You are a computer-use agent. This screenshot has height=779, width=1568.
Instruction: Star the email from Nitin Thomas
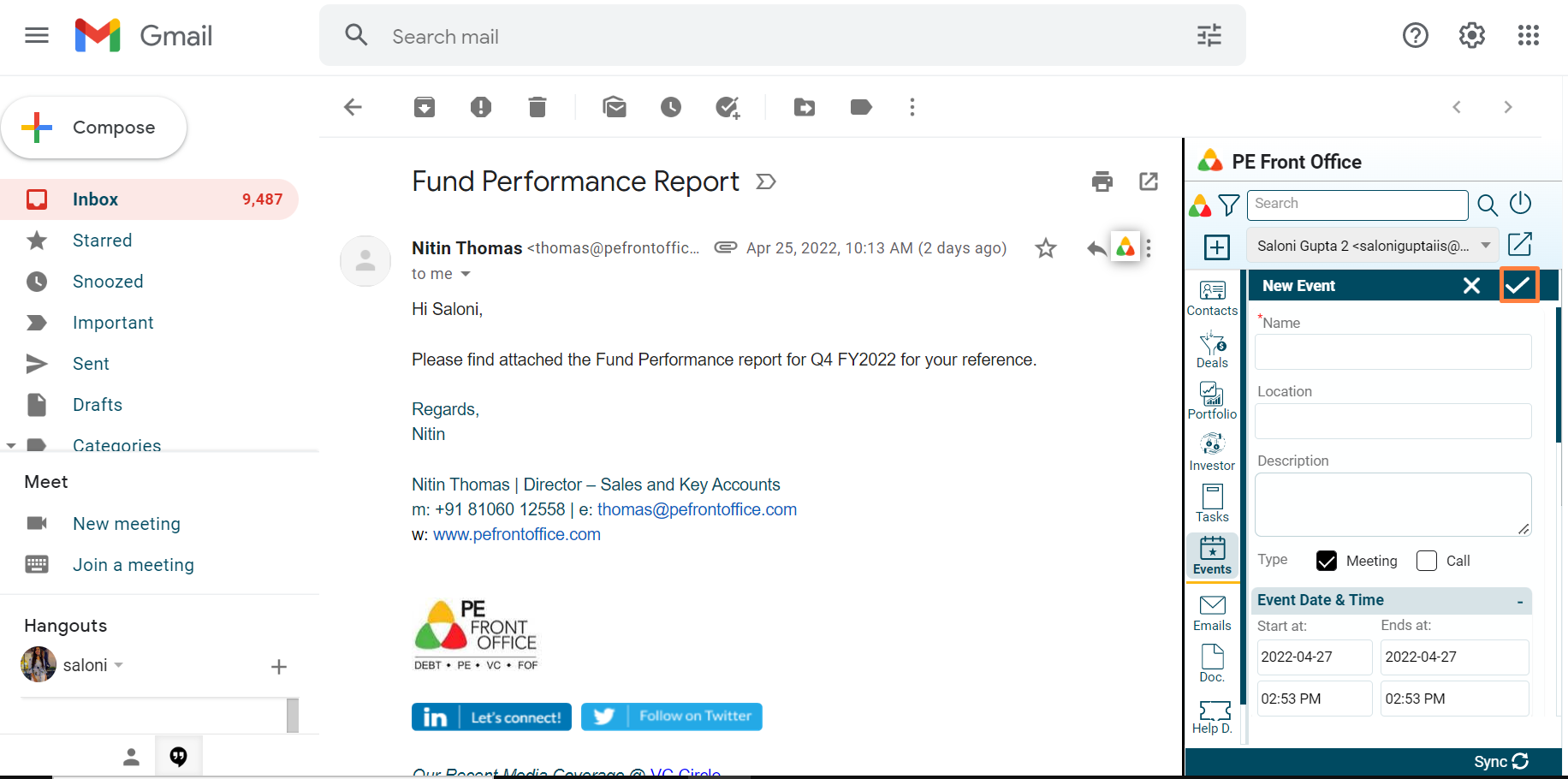tap(1045, 248)
